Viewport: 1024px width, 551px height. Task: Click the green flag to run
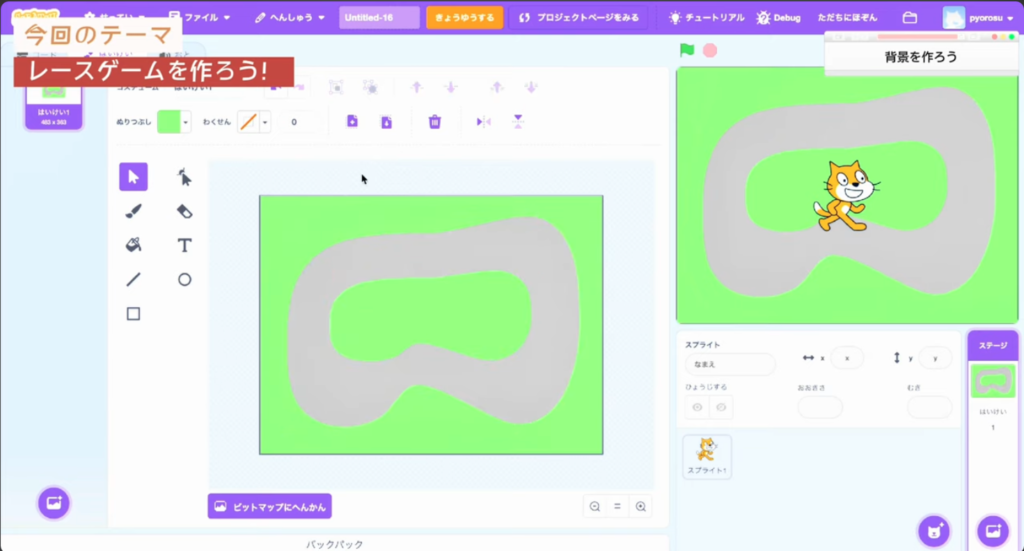(x=687, y=50)
